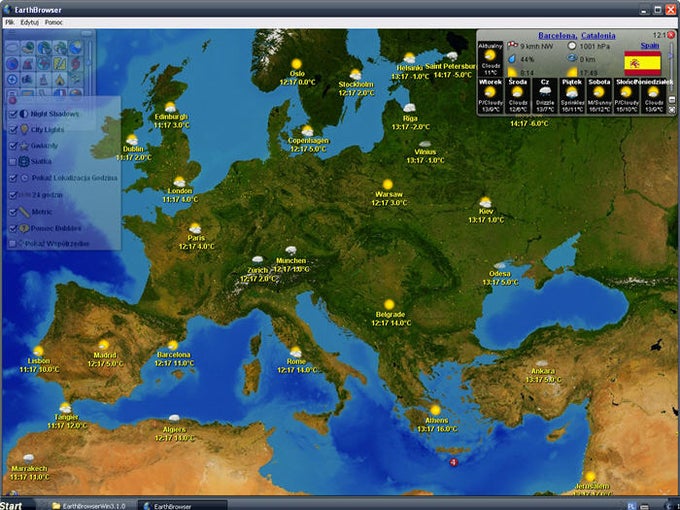This screenshot has height=510, width=680.
Task: Toggle the City Lights checkbox
Action: coord(13,129)
